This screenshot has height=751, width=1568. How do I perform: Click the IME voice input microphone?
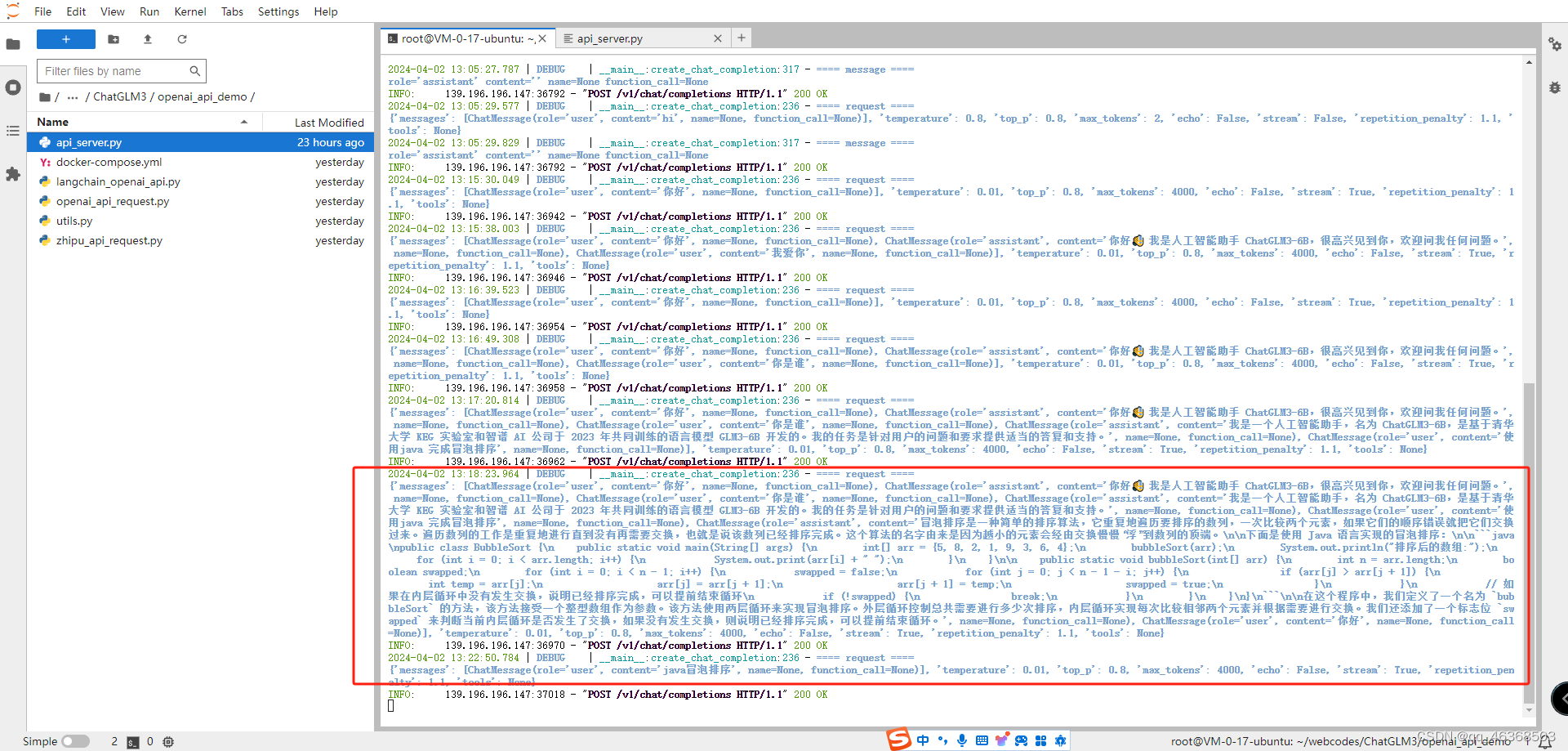(962, 740)
